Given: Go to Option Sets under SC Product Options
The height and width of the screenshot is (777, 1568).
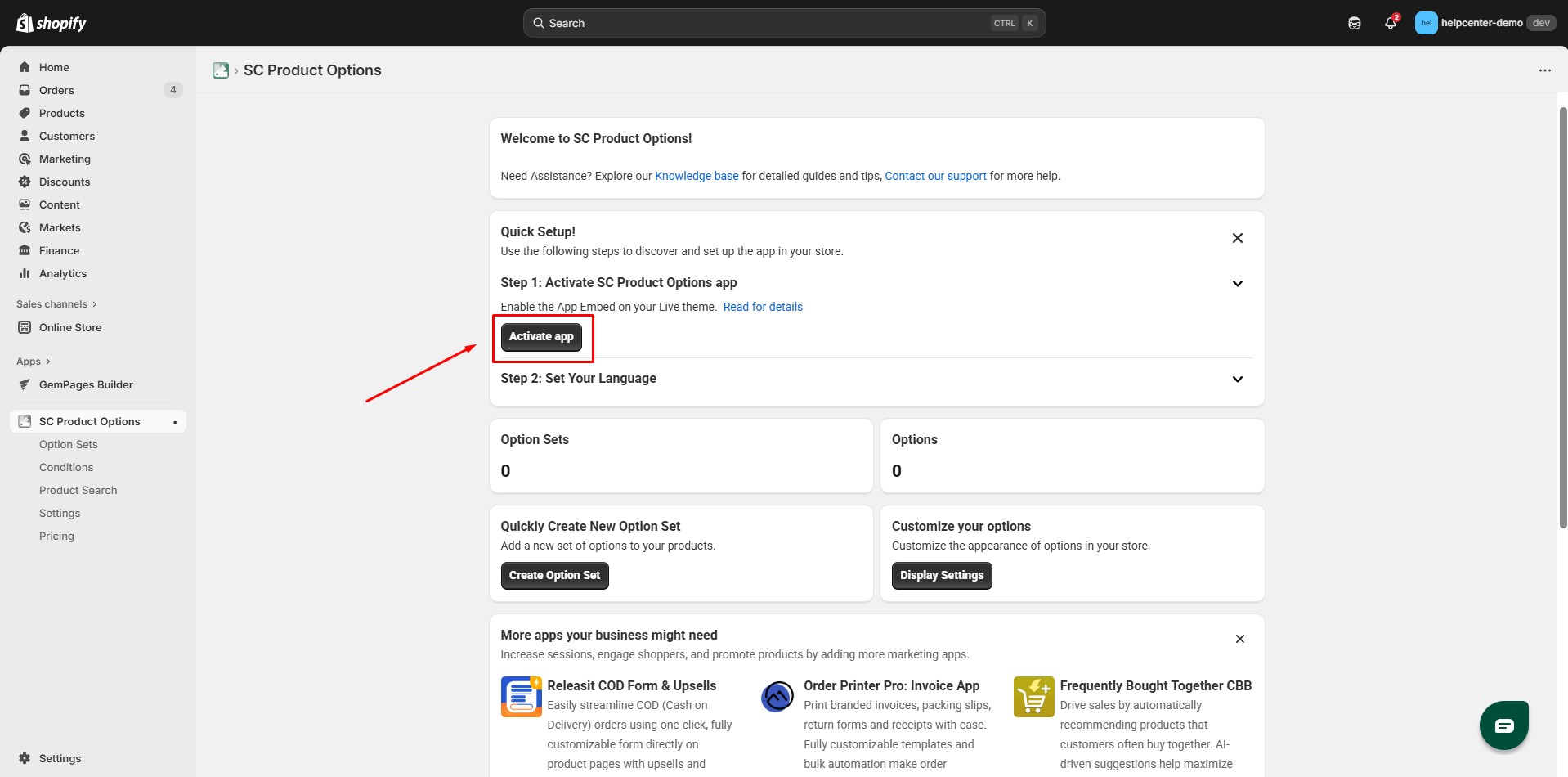Looking at the screenshot, I should [x=69, y=444].
